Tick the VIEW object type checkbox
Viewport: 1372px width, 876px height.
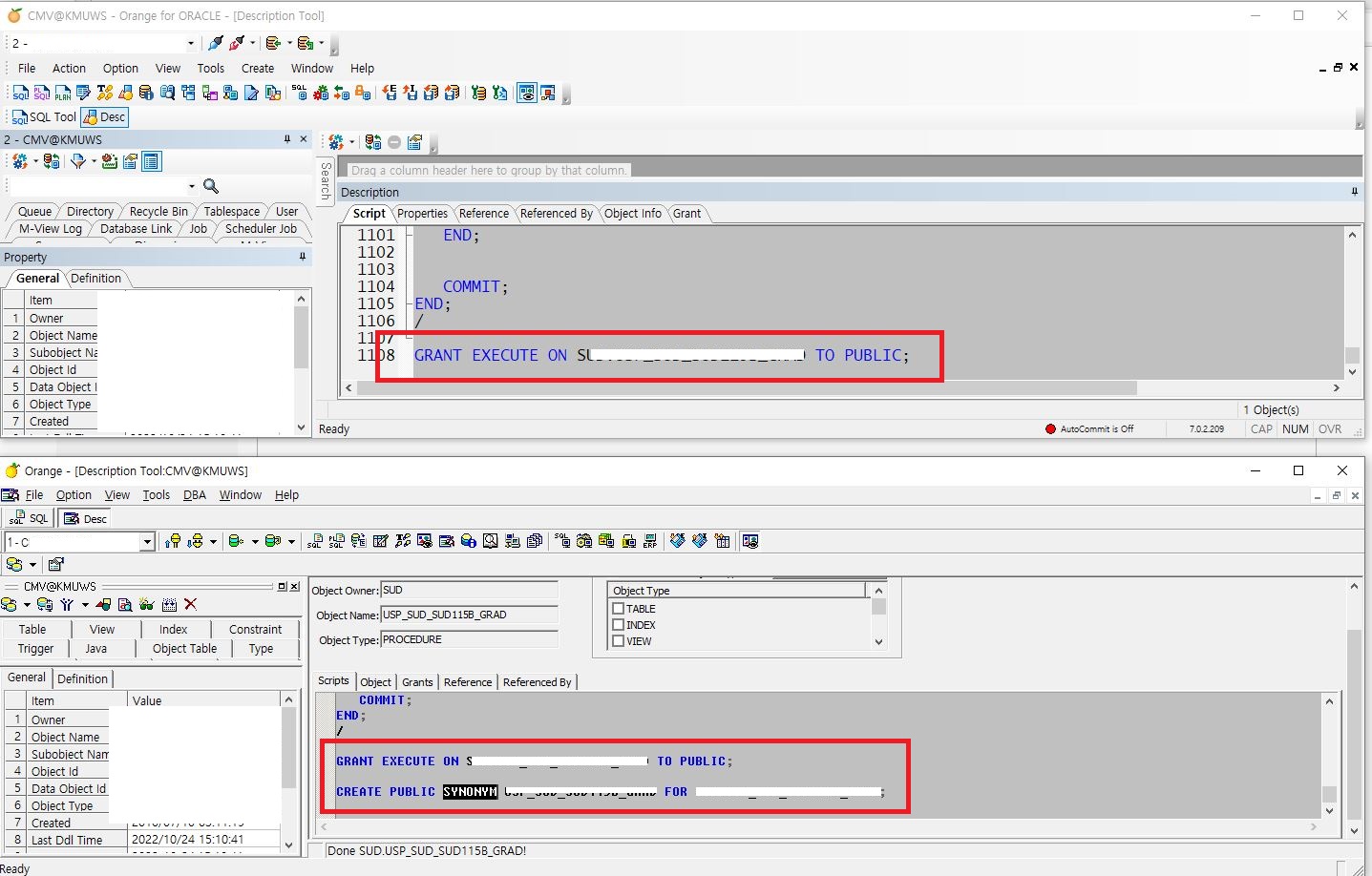(619, 641)
